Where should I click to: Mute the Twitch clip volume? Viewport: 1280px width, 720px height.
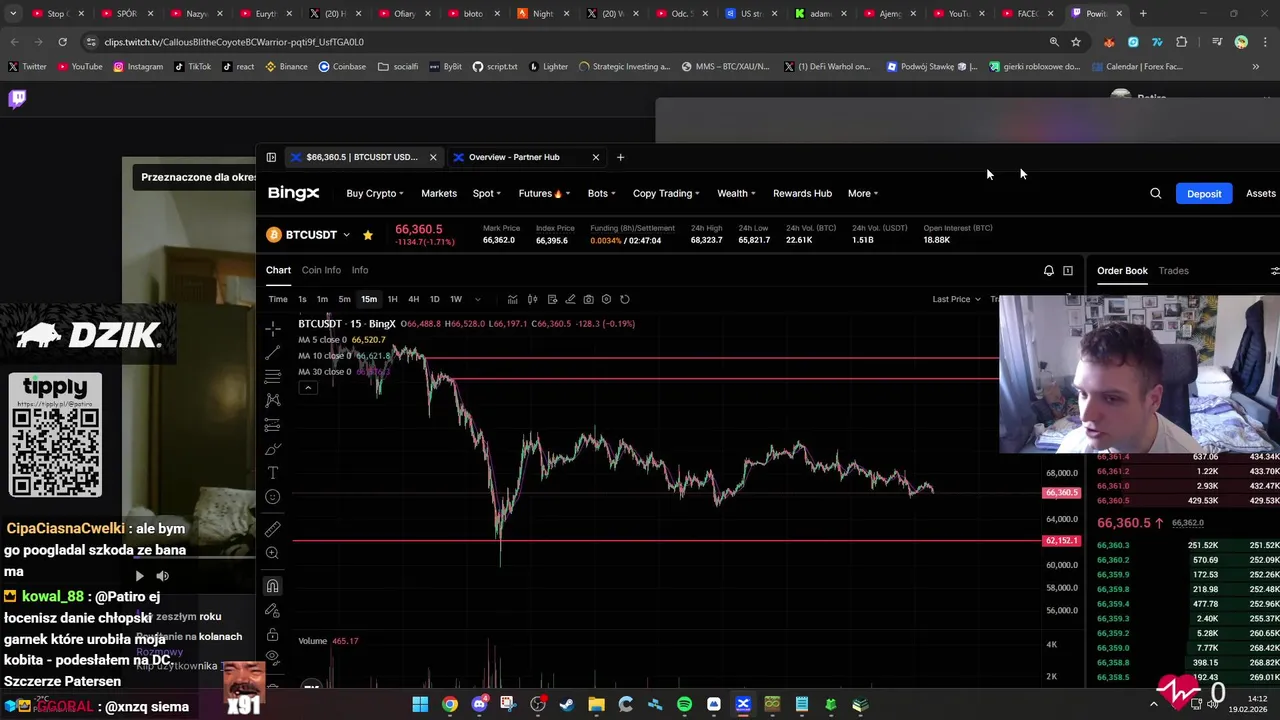(x=163, y=576)
